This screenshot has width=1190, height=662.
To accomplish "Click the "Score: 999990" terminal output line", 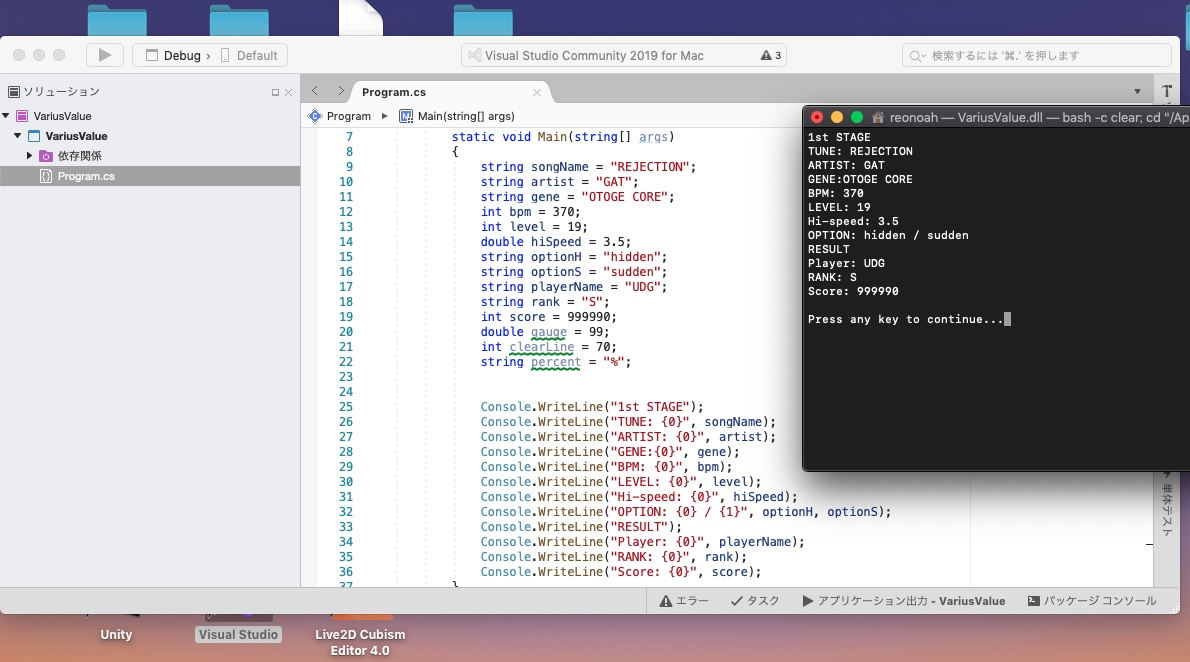I will coord(853,292).
